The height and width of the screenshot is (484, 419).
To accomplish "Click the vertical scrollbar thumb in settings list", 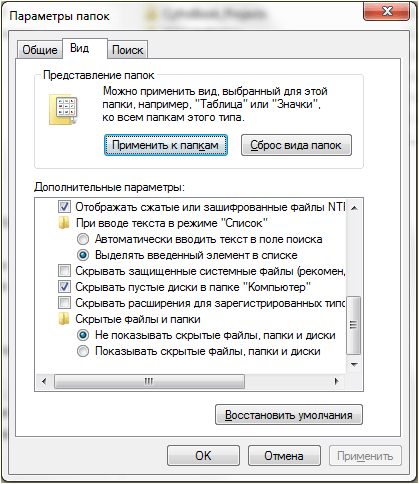I will click(x=354, y=325).
